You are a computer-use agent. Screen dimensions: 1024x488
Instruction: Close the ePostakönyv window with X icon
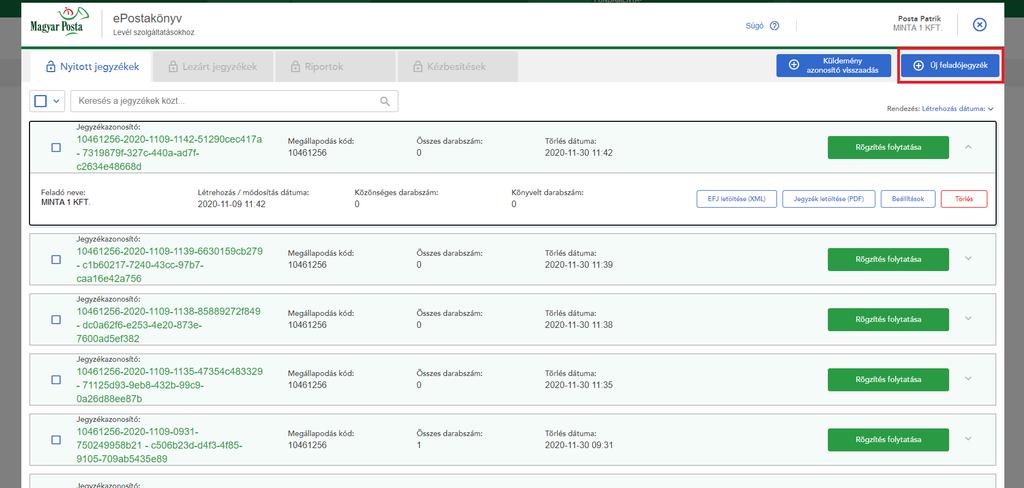(x=980, y=25)
